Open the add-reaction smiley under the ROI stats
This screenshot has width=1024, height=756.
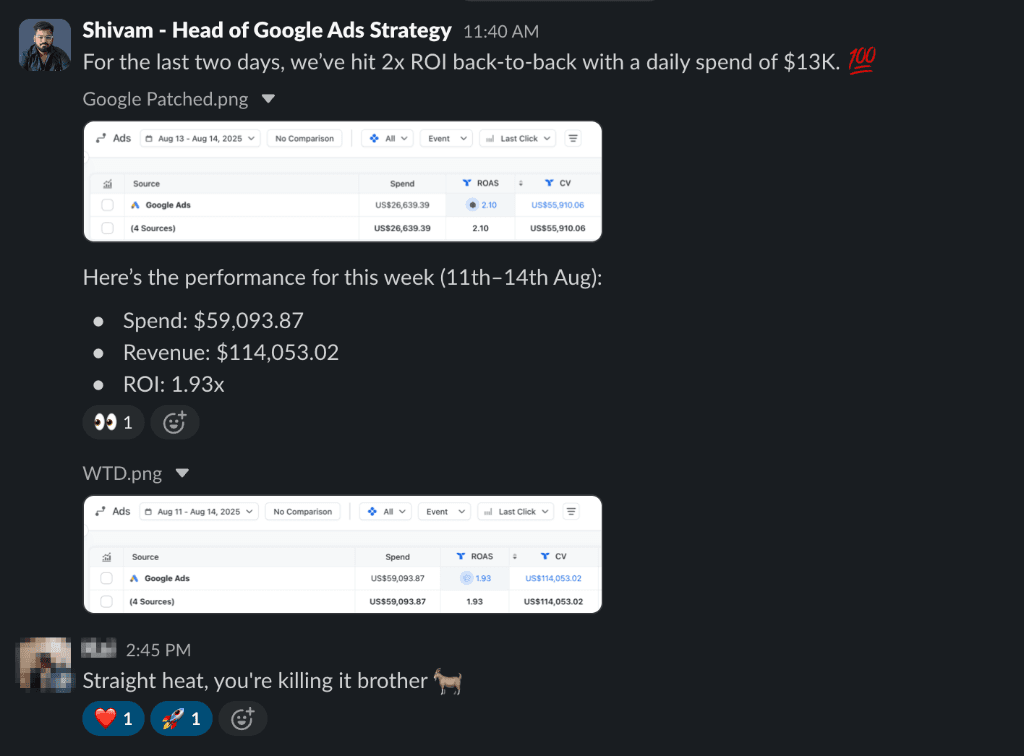(x=175, y=422)
